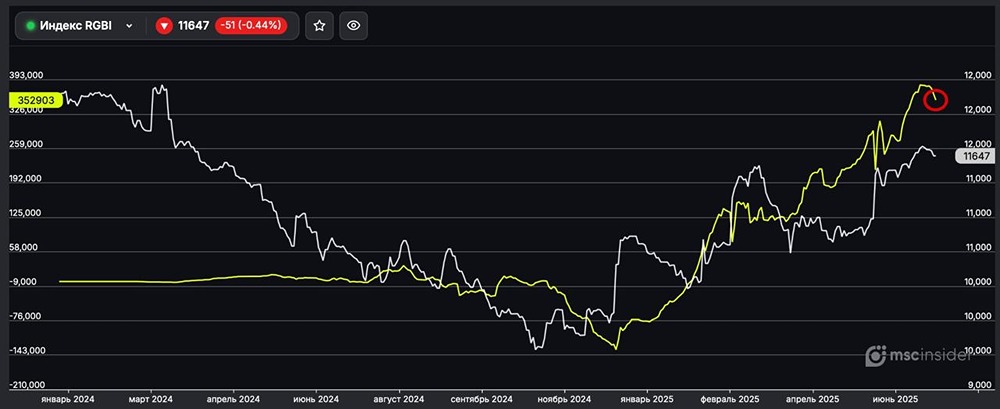Screen dimensions: 1000x409
Task: Click the 11647 price value in header
Action: pos(194,26)
